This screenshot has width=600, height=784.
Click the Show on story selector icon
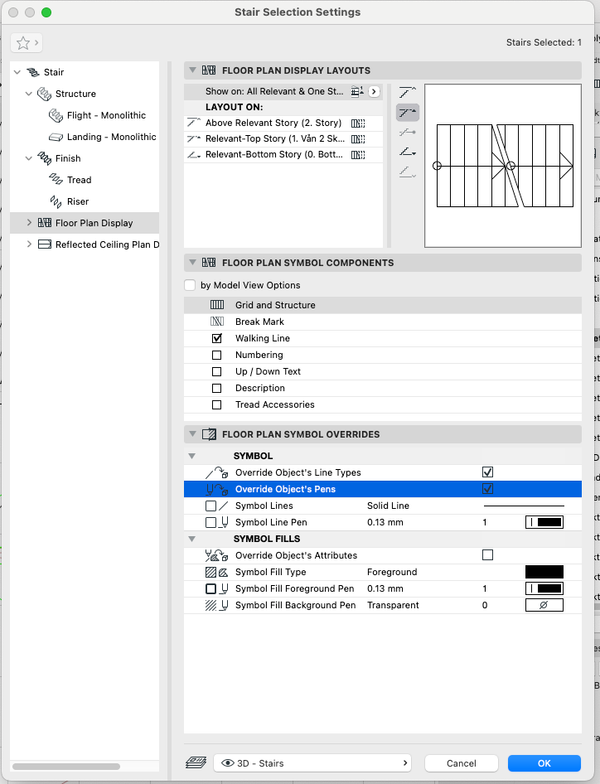357,92
